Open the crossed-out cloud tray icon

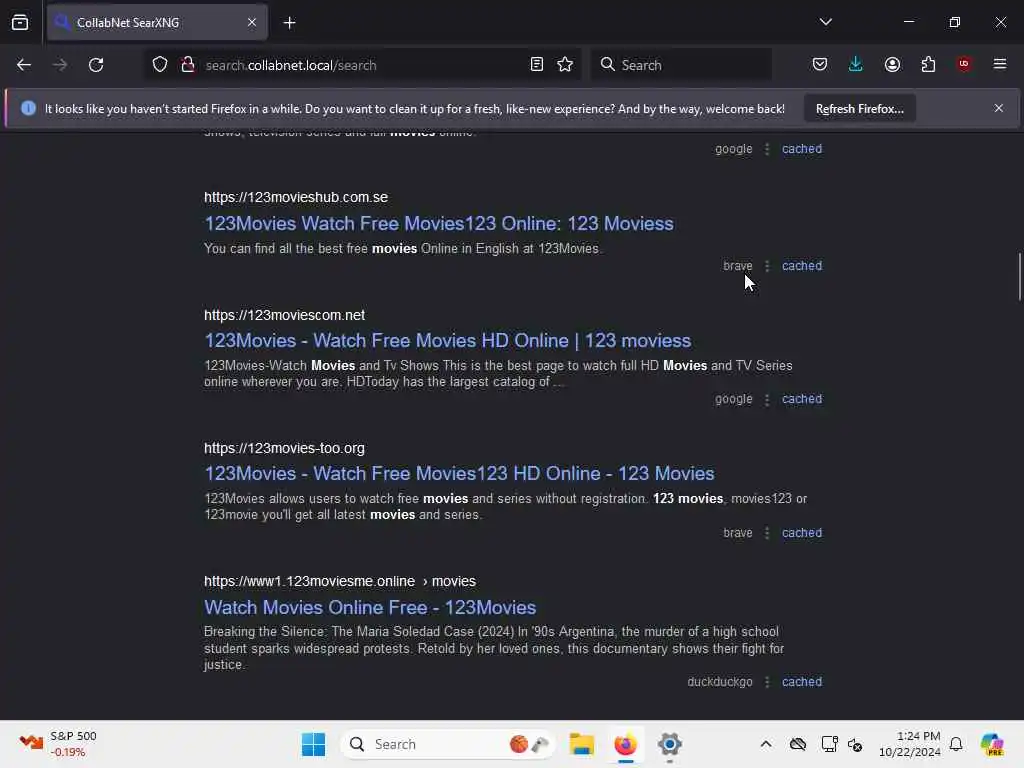click(x=797, y=744)
